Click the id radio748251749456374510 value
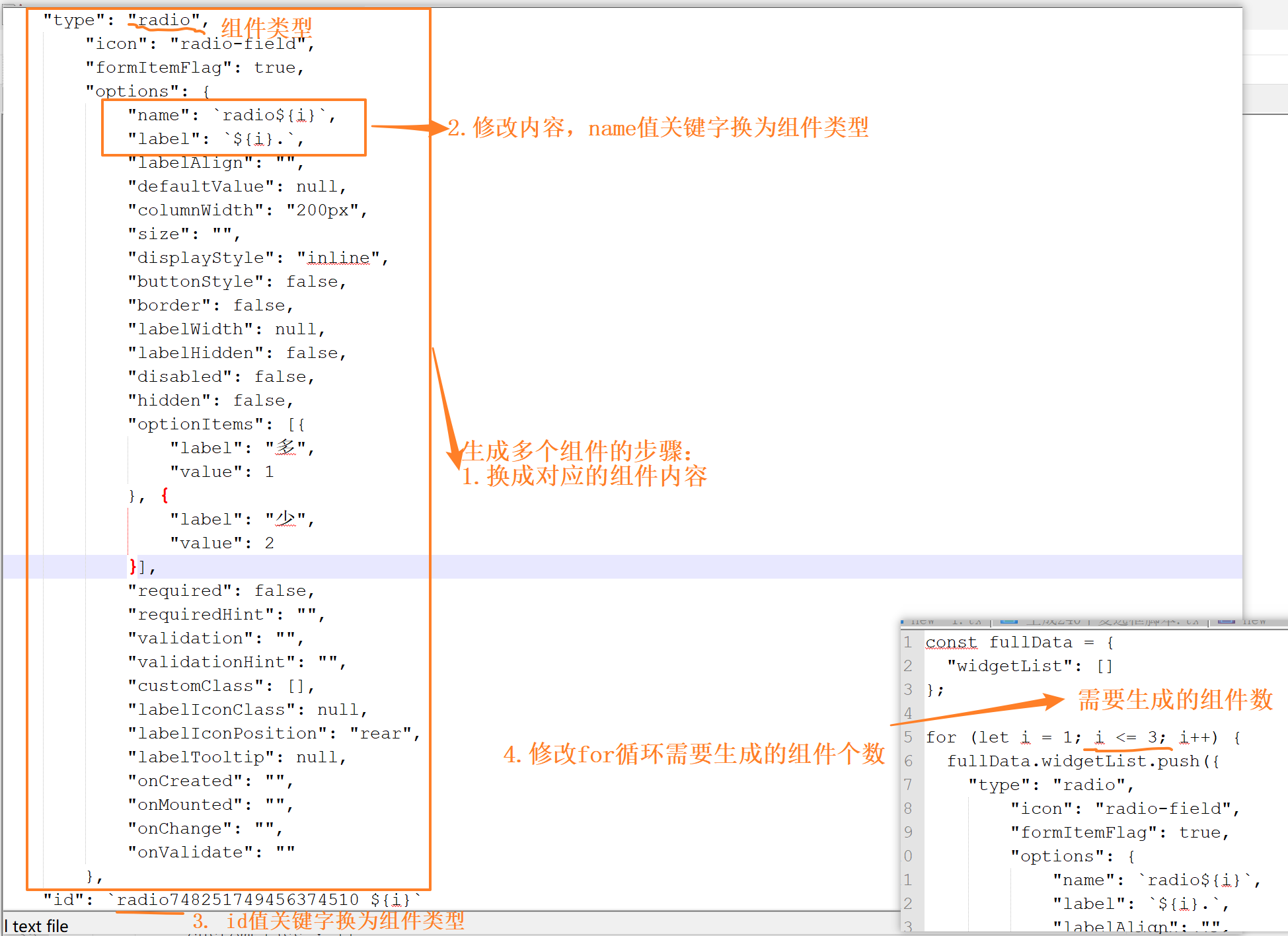 click(237, 900)
